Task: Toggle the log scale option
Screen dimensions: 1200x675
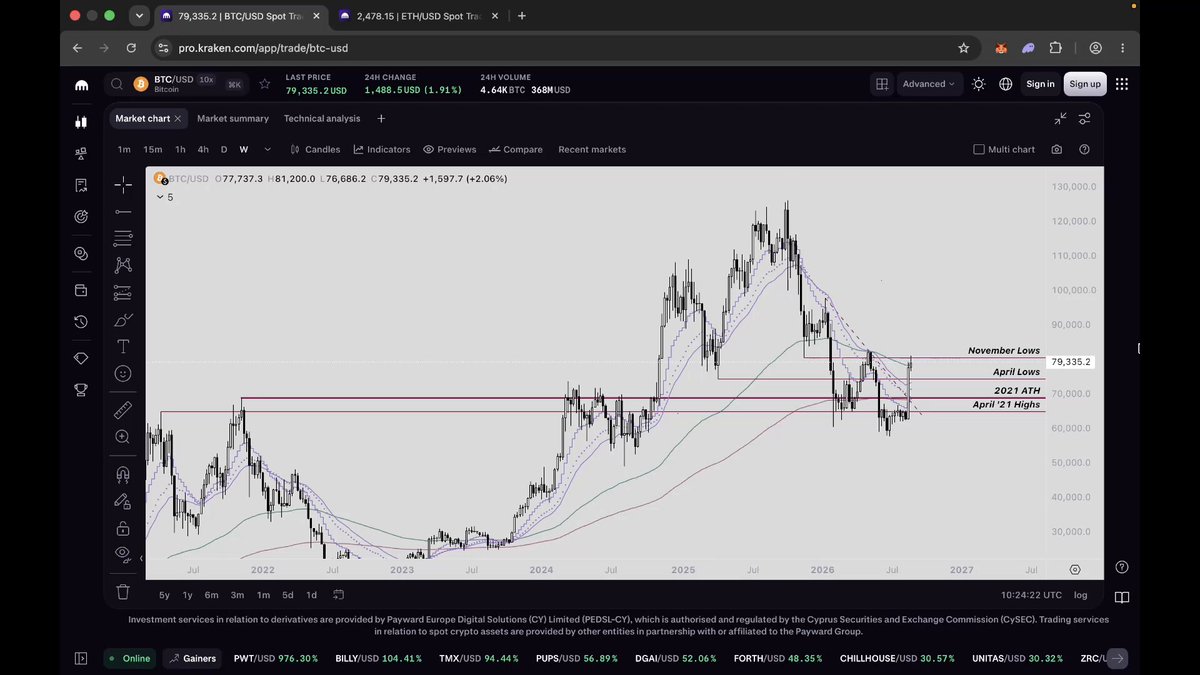Action: [x=1080, y=595]
